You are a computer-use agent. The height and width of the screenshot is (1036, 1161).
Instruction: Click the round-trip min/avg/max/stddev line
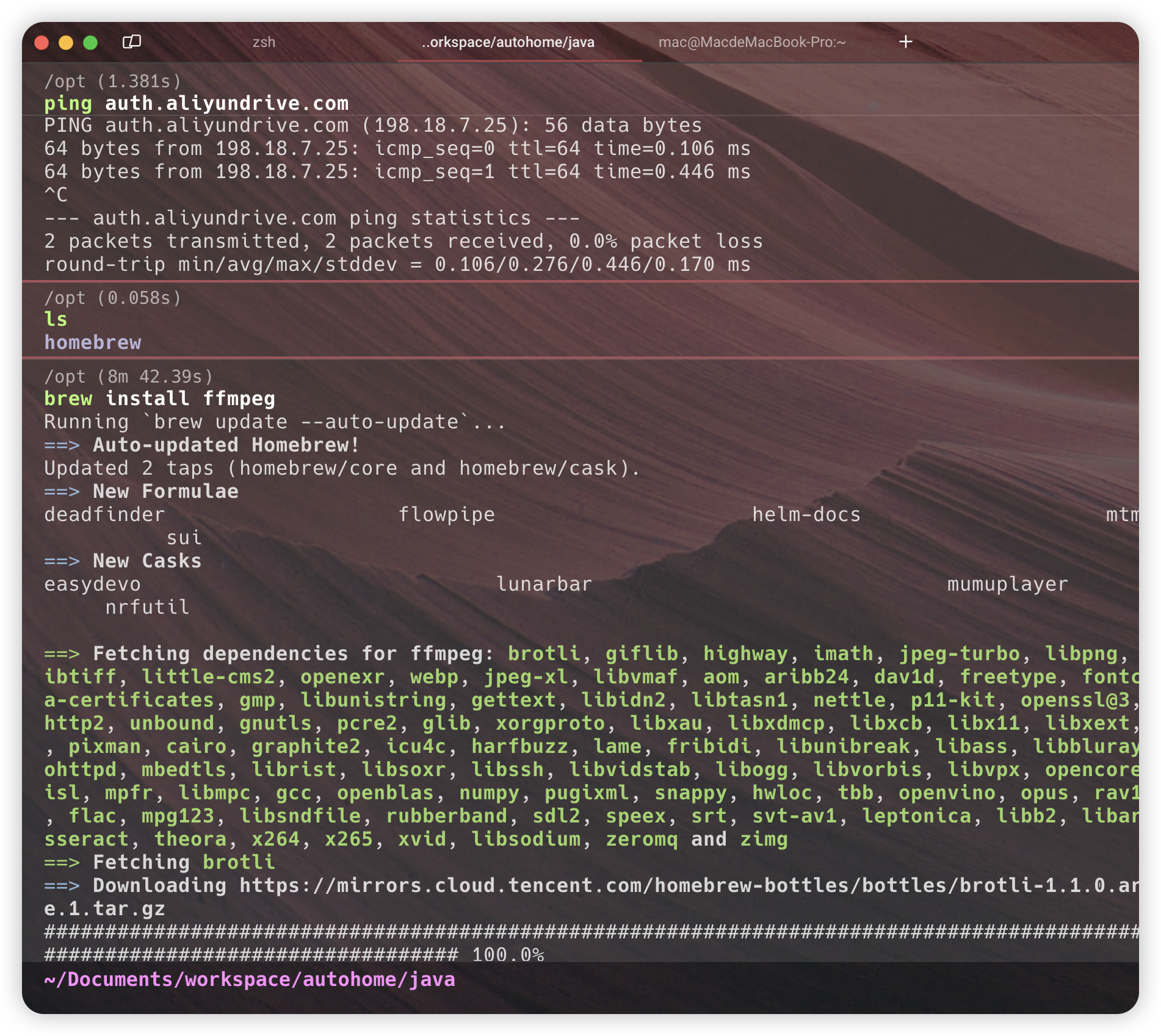tap(397, 264)
